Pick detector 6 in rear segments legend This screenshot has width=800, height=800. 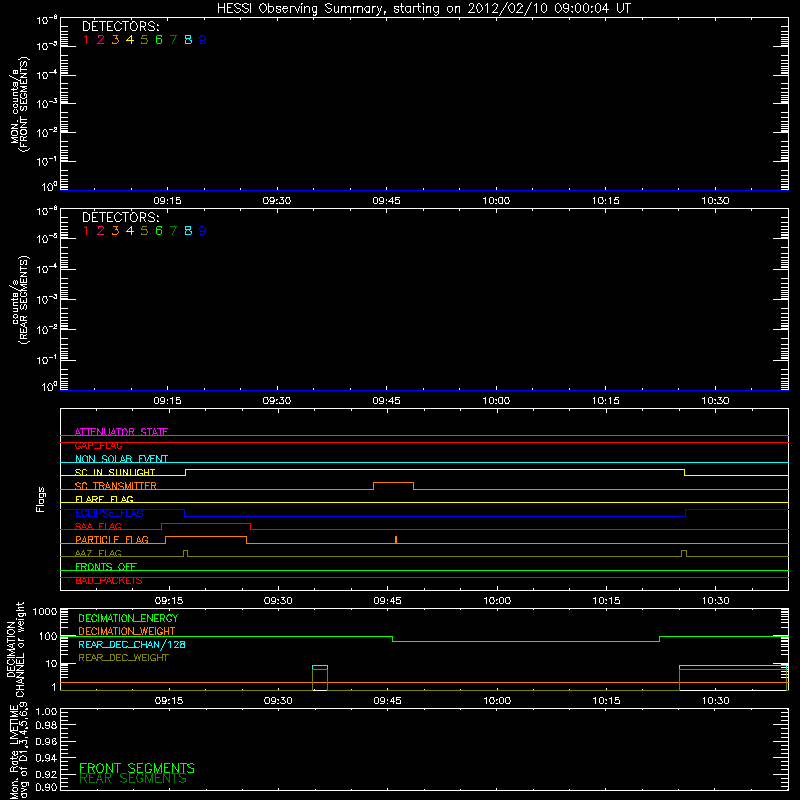click(159, 231)
